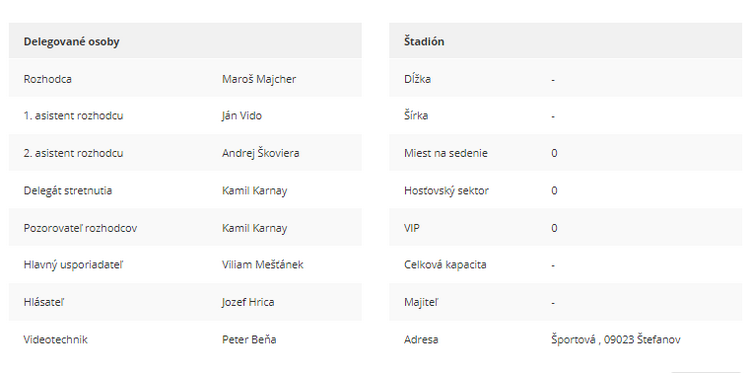
Task: Select videotechnik Peter Beňa
Action: click(249, 340)
